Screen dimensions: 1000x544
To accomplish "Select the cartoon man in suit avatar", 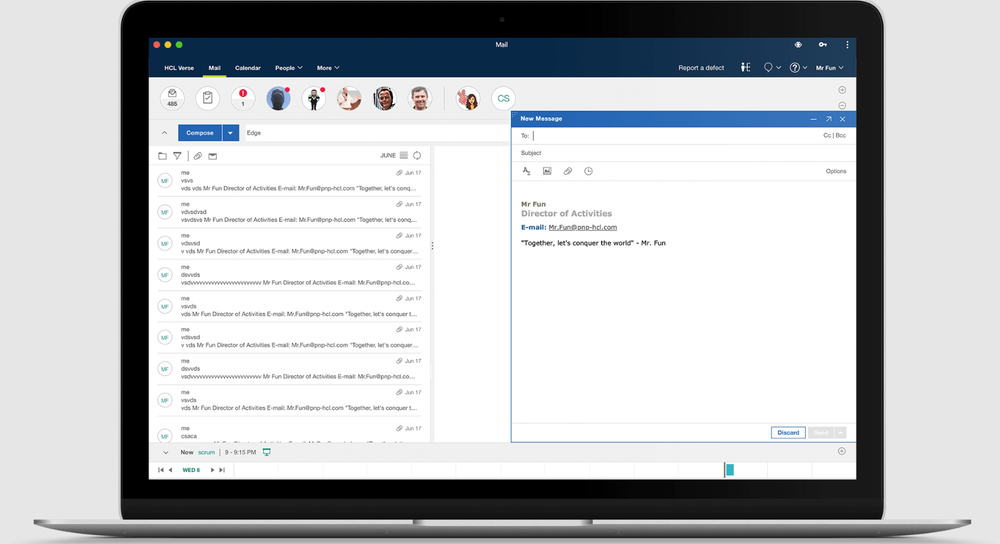I will pyautogui.click(x=314, y=98).
